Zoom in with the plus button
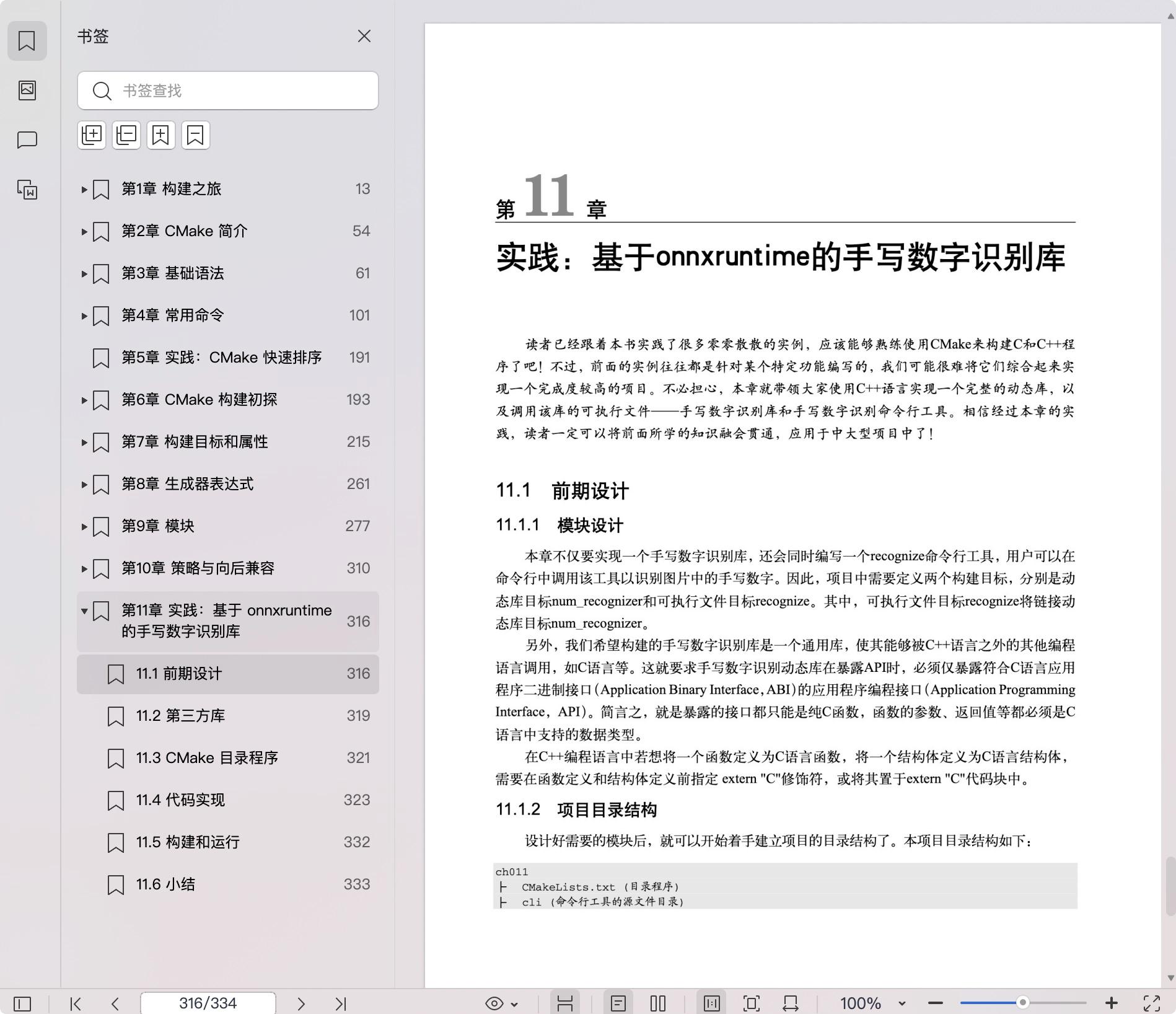The image size is (1176, 1014). [x=1112, y=1003]
